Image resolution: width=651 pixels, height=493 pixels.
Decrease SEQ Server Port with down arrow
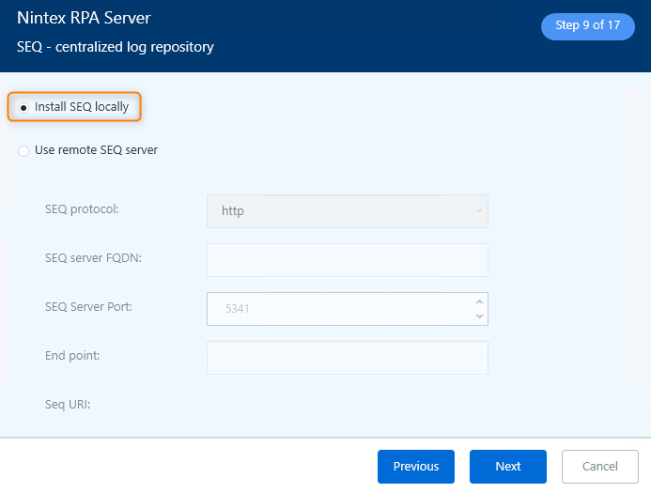pos(480,316)
